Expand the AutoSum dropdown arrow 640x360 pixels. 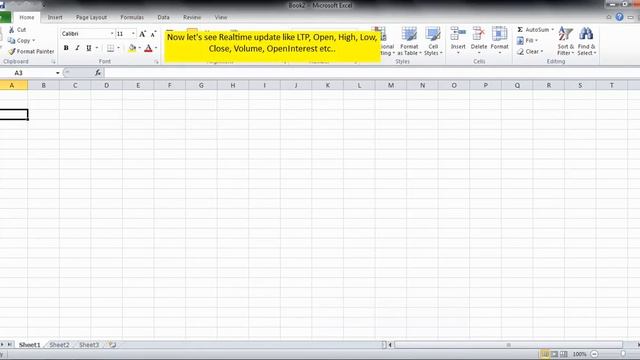553,29
